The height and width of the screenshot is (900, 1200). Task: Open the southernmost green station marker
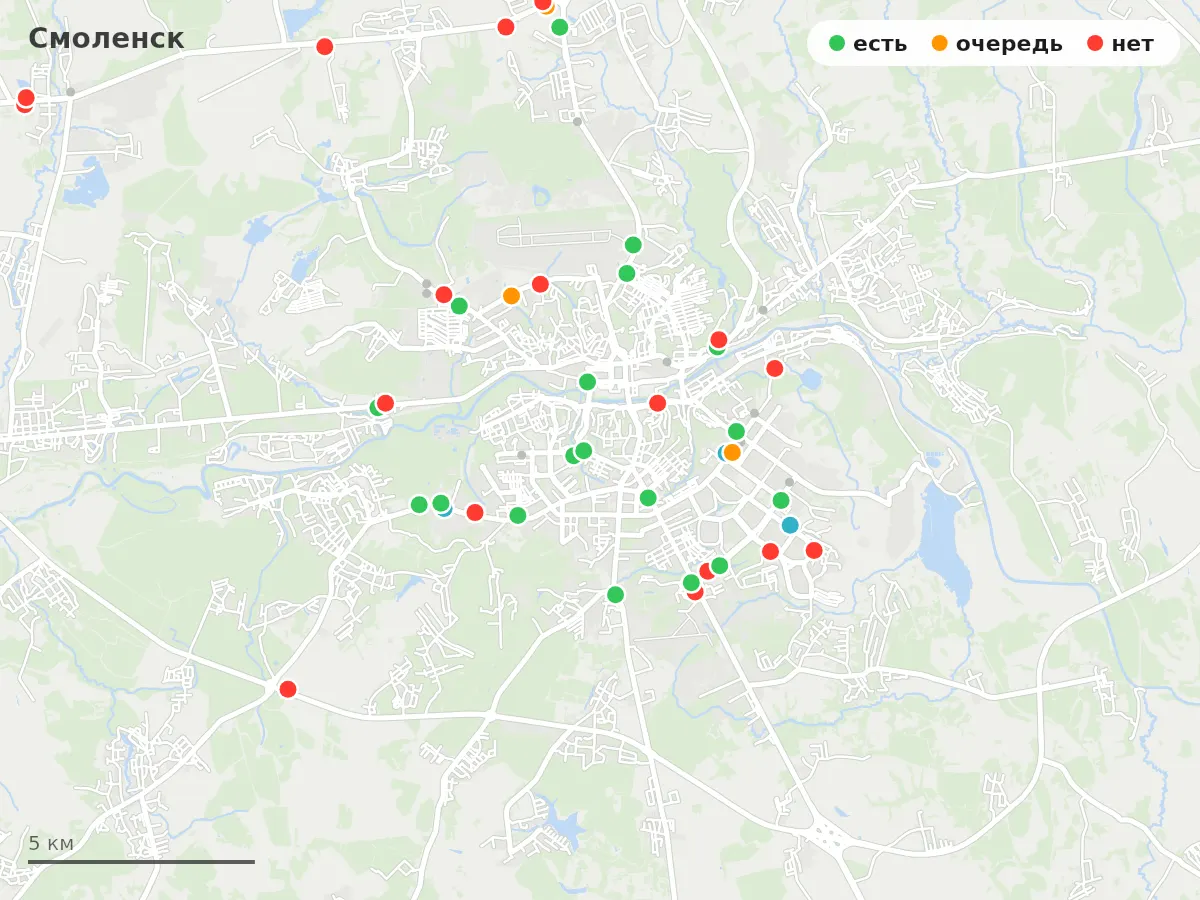(x=615, y=595)
